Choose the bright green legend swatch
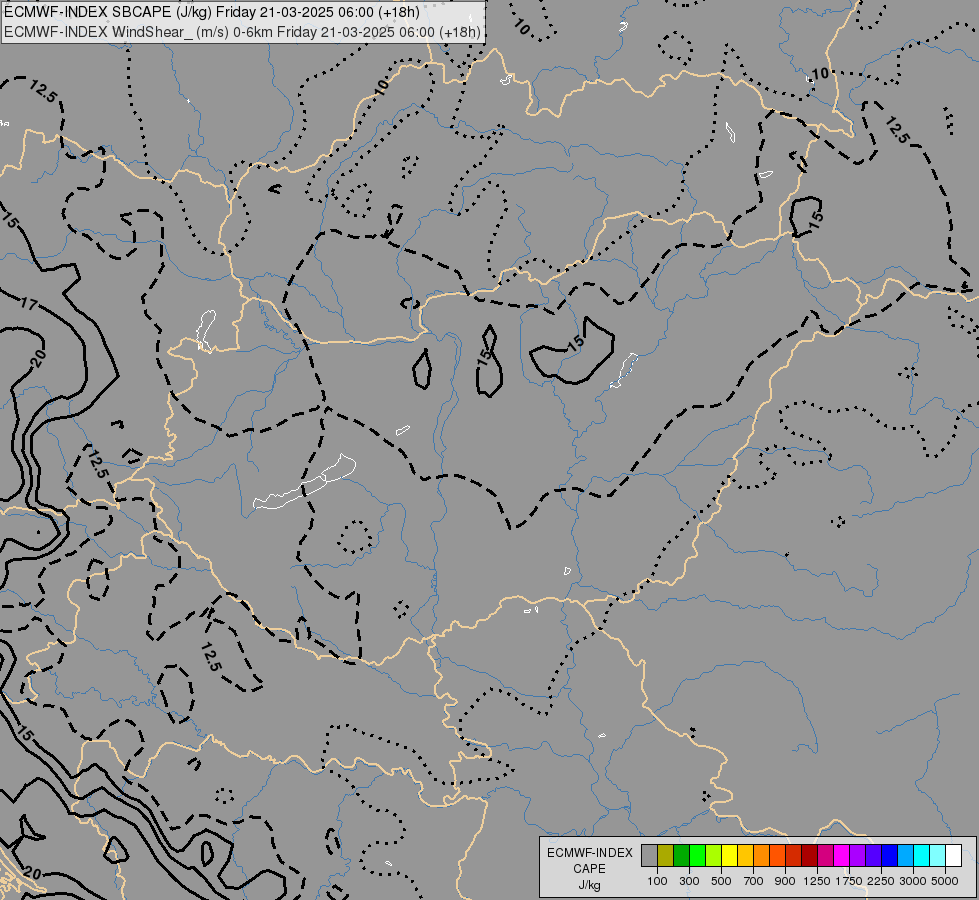Viewport: 979px width, 900px height. (x=697, y=855)
